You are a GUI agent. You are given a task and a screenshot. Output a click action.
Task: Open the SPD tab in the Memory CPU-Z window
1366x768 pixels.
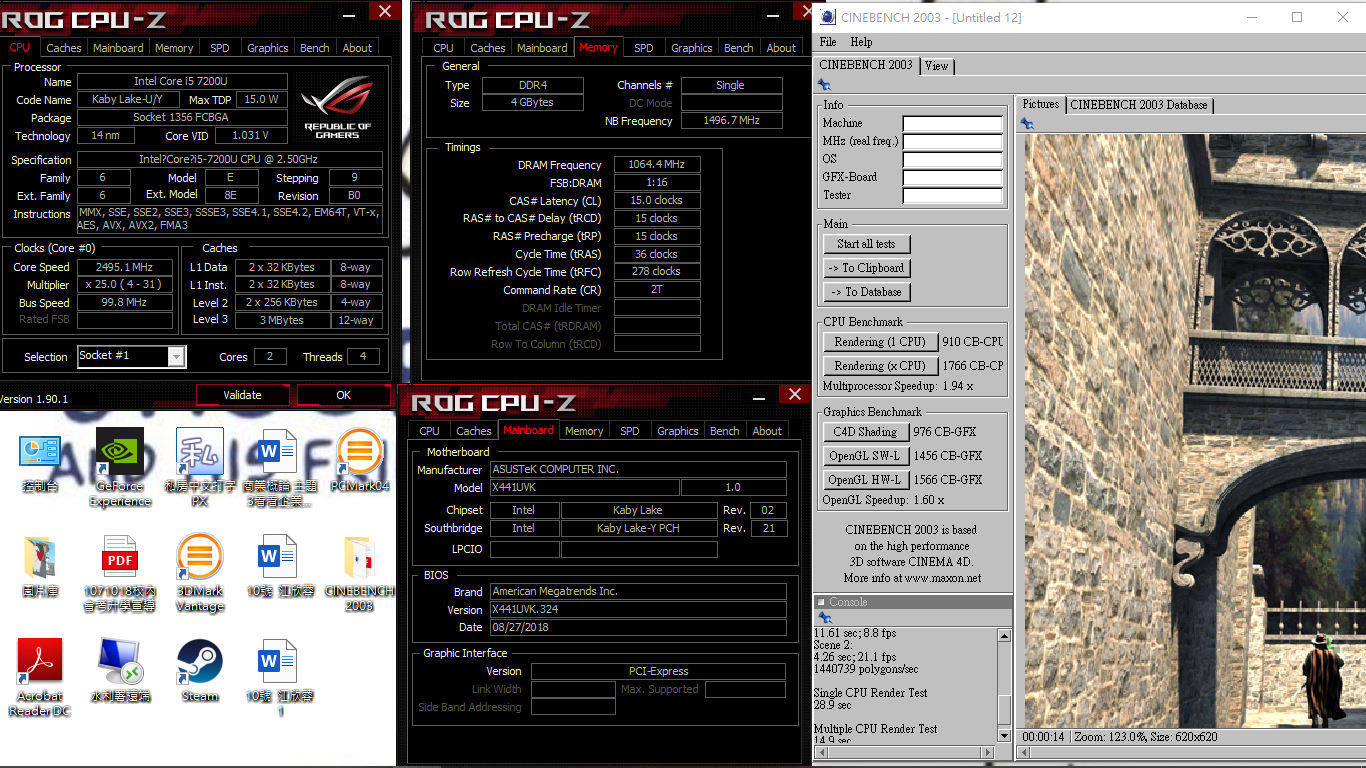(x=644, y=48)
